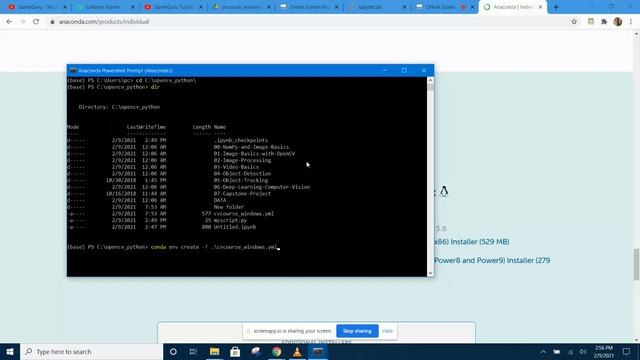640x360 pixels.
Task: Close the Anaconda Powershell Prompt window
Action: click(424, 70)
